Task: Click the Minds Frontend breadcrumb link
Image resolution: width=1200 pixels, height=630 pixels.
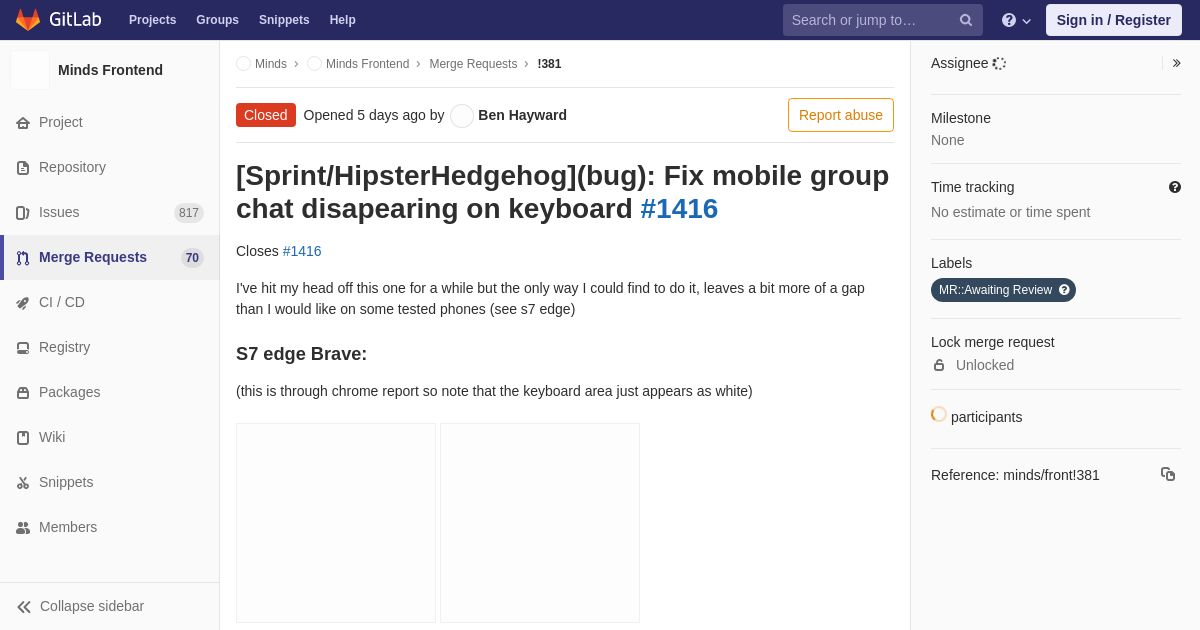Action: coord(367,64)
